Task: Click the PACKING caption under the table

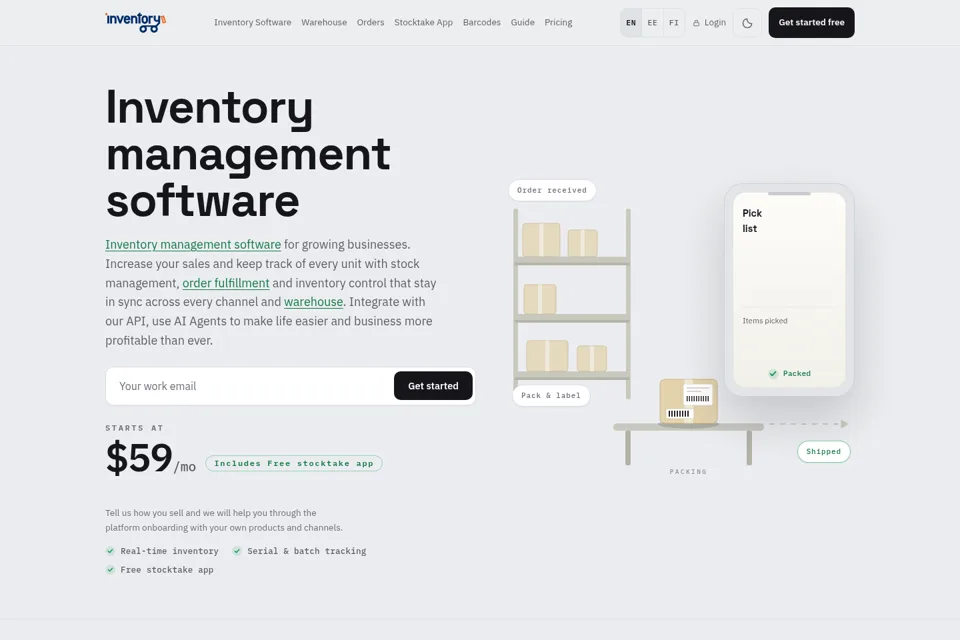Action: [688, 472]
